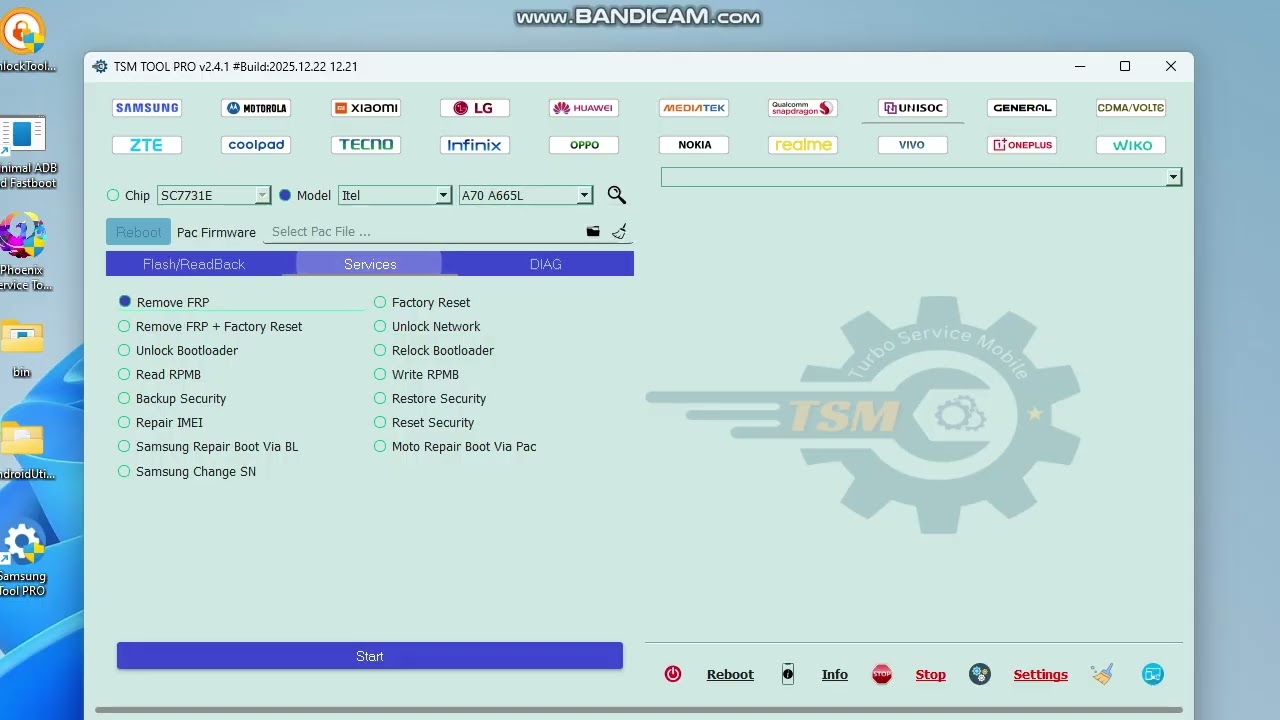Open the SC7731E chip dropdown
This screenshot has width=1280, height=720.
point(214,195)
